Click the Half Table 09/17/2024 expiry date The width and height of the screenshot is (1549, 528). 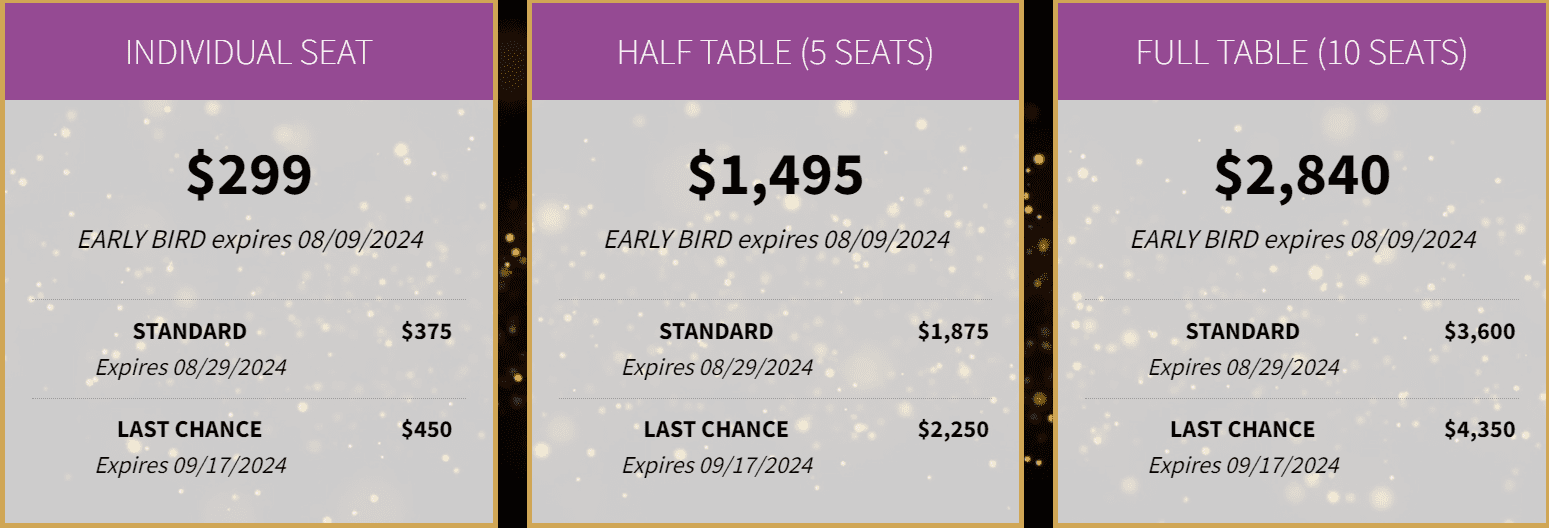coord(717,465)
